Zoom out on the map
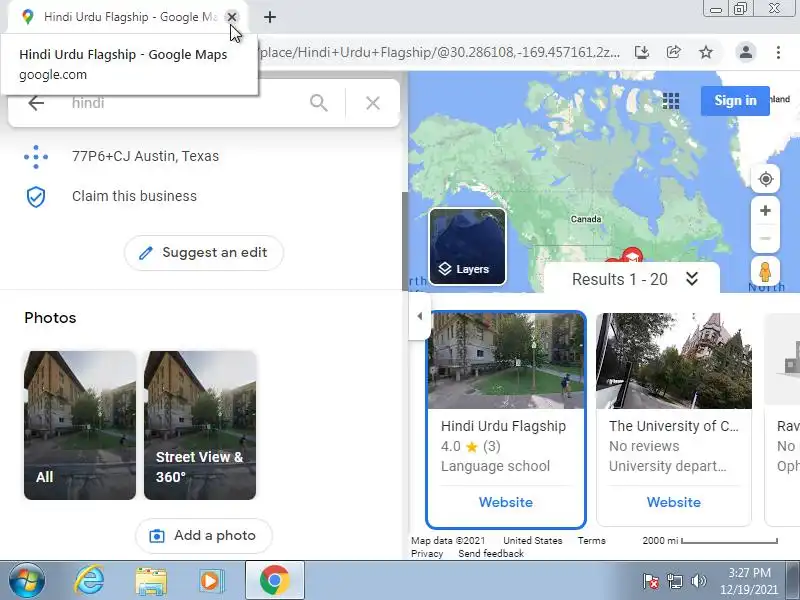The height and width of the screenshot is (600, 800). tap(765, 238)
